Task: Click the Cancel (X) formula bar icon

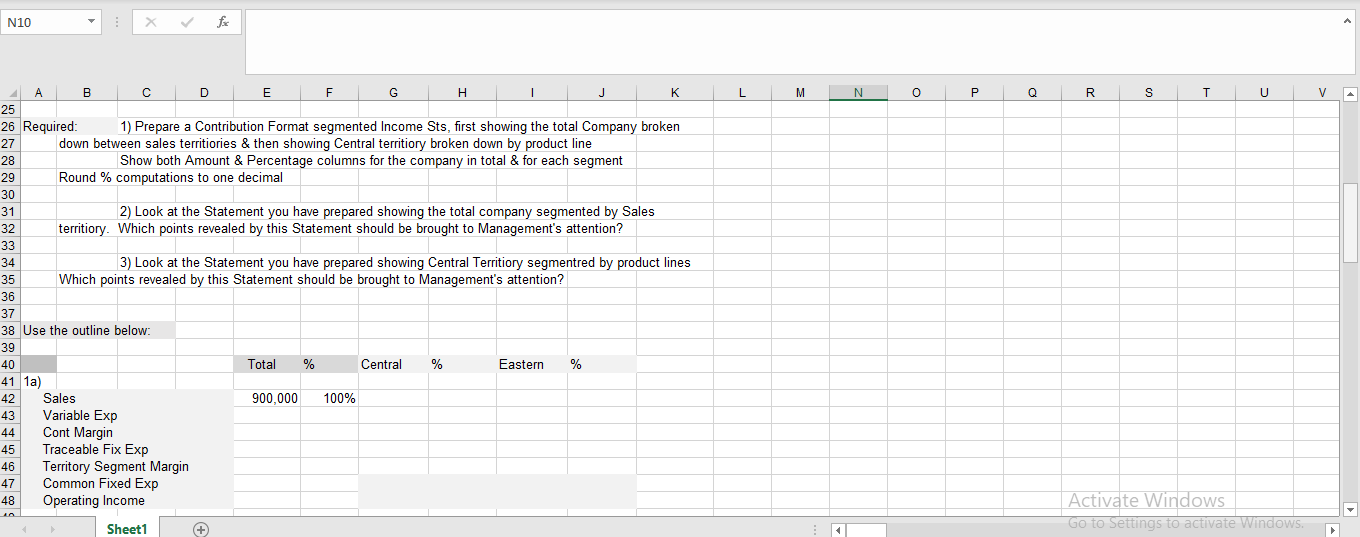Action: (150, 22)
